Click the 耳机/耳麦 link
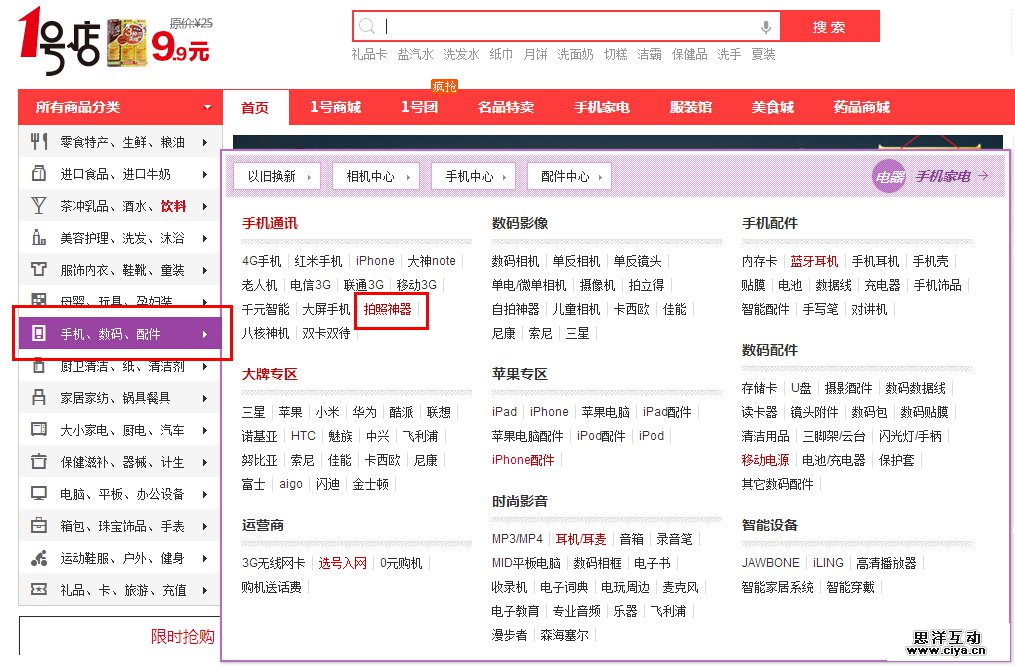 pyautogui.click(x=581, y=538)
